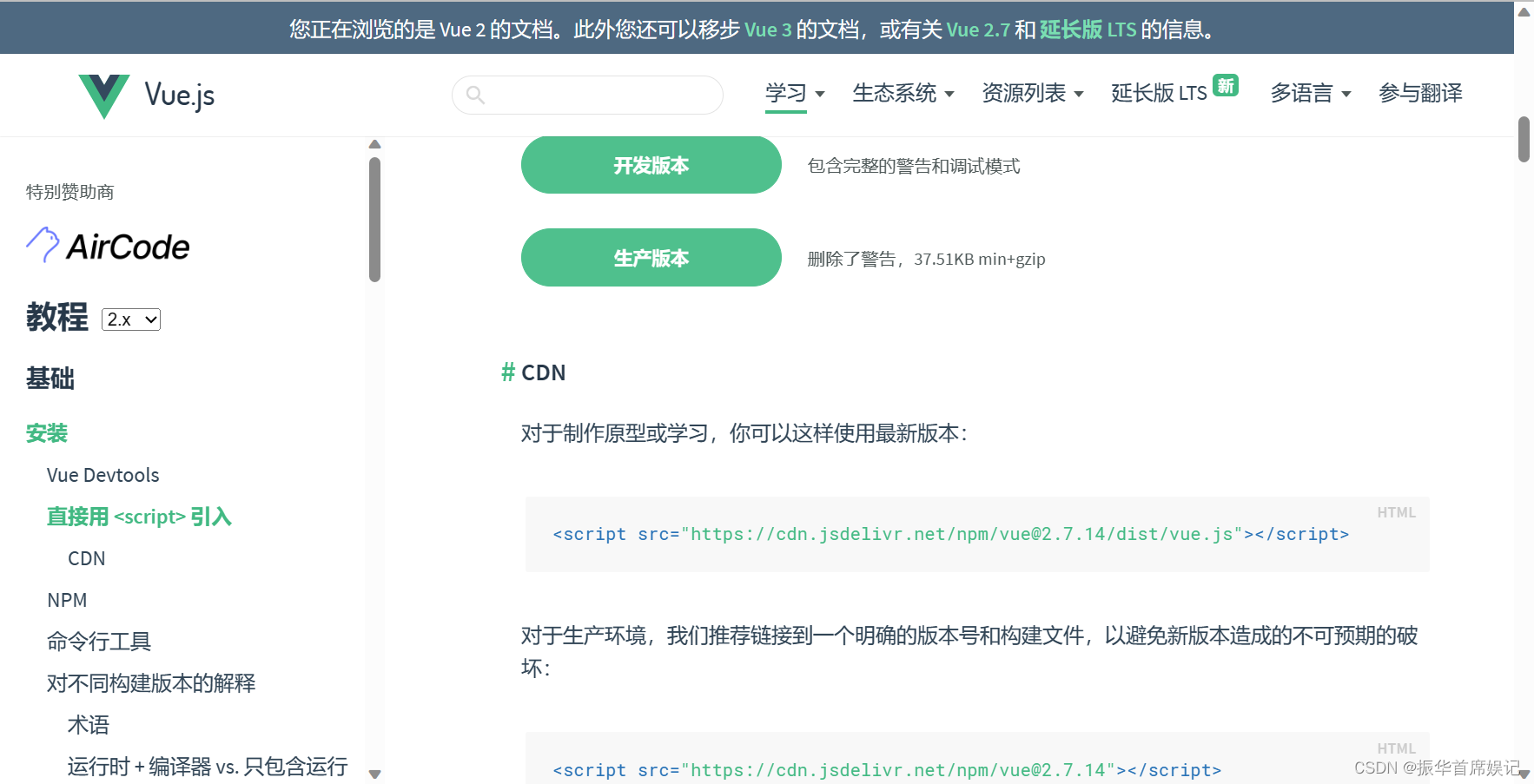Click the 新 badge next to 延长版 LTS
The image size is (1534, 784).
[x=1225, y=85]
